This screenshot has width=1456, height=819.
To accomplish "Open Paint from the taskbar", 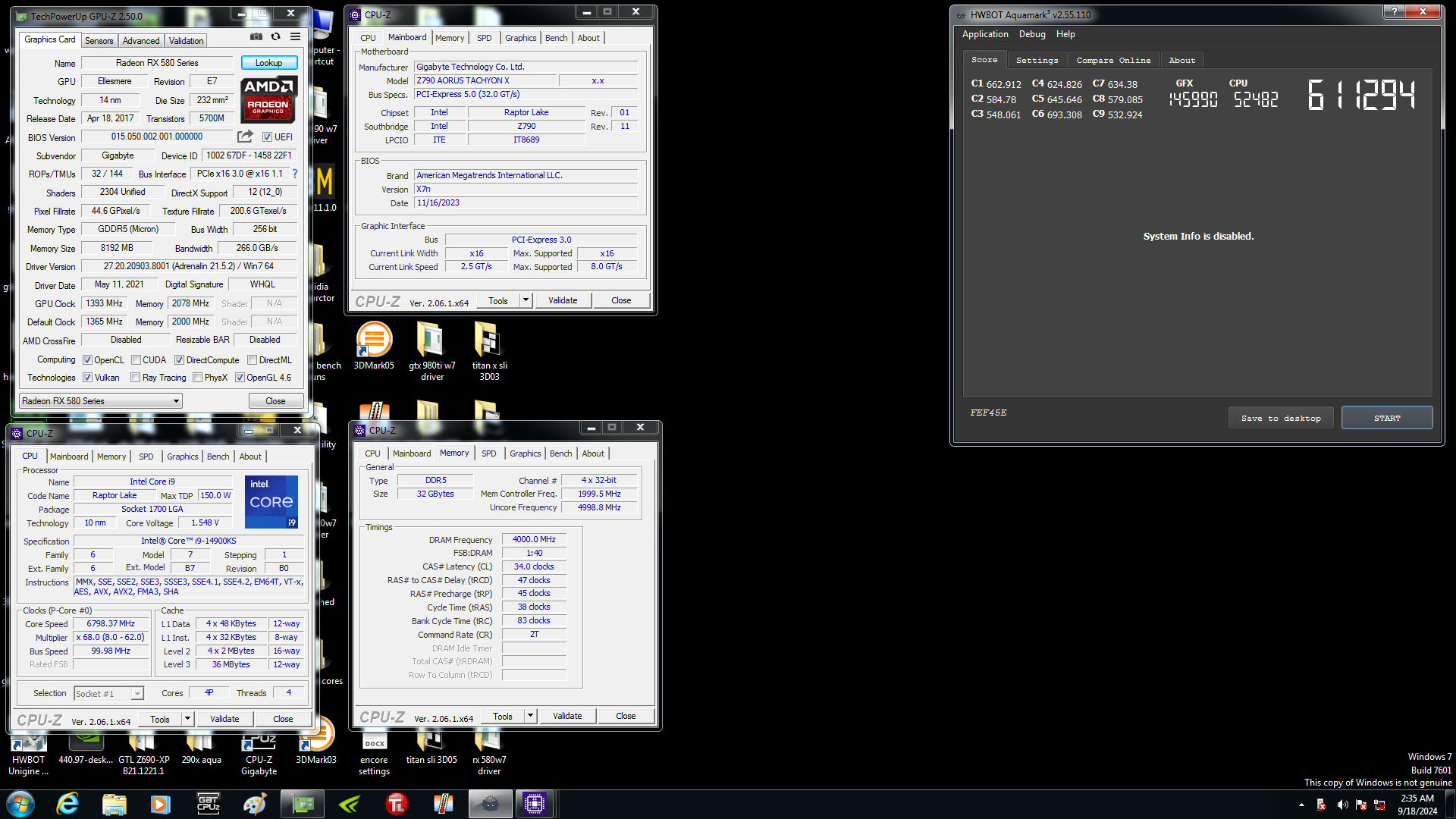I will [x=255, y=804].
